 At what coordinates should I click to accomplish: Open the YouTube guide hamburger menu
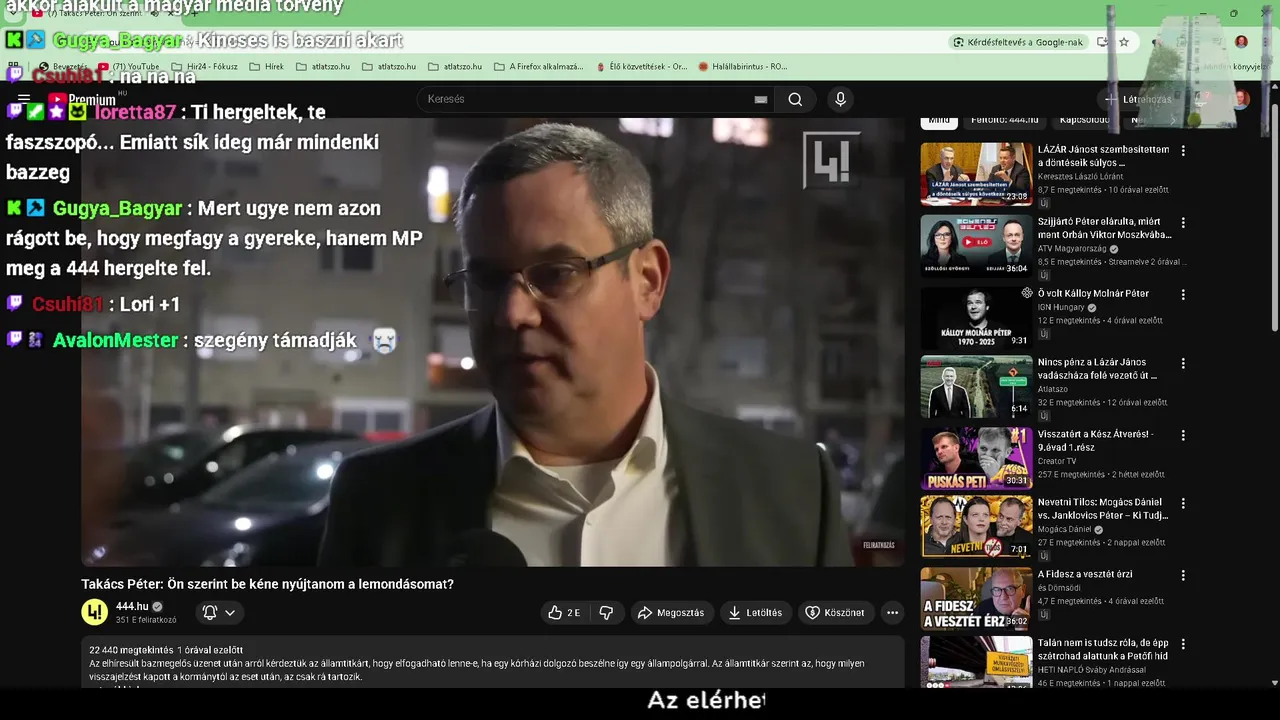point(24,99)
